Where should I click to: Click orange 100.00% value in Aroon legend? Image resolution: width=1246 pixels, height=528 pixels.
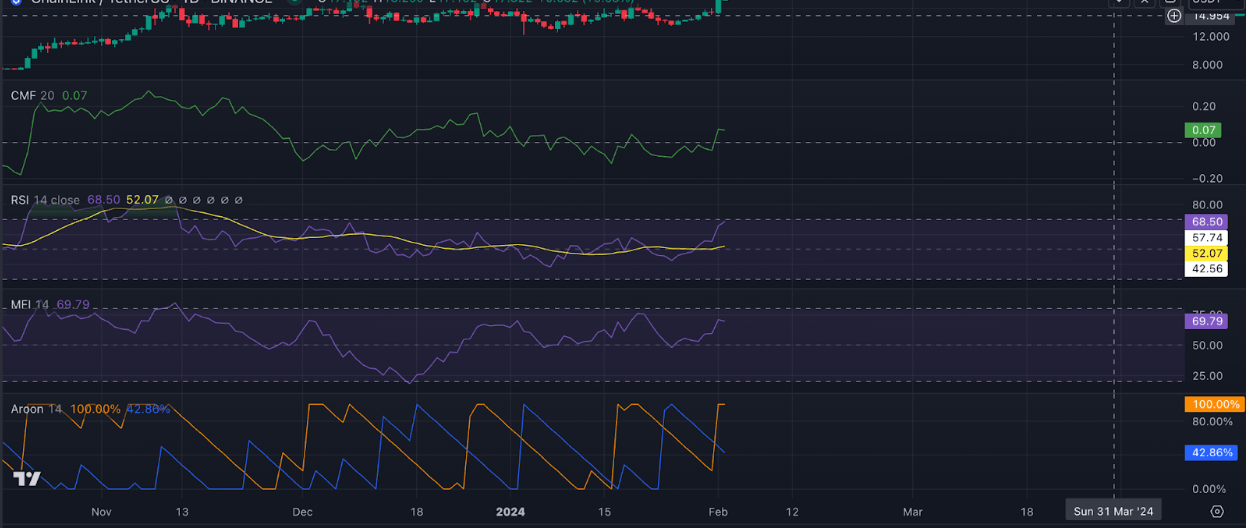95,409
